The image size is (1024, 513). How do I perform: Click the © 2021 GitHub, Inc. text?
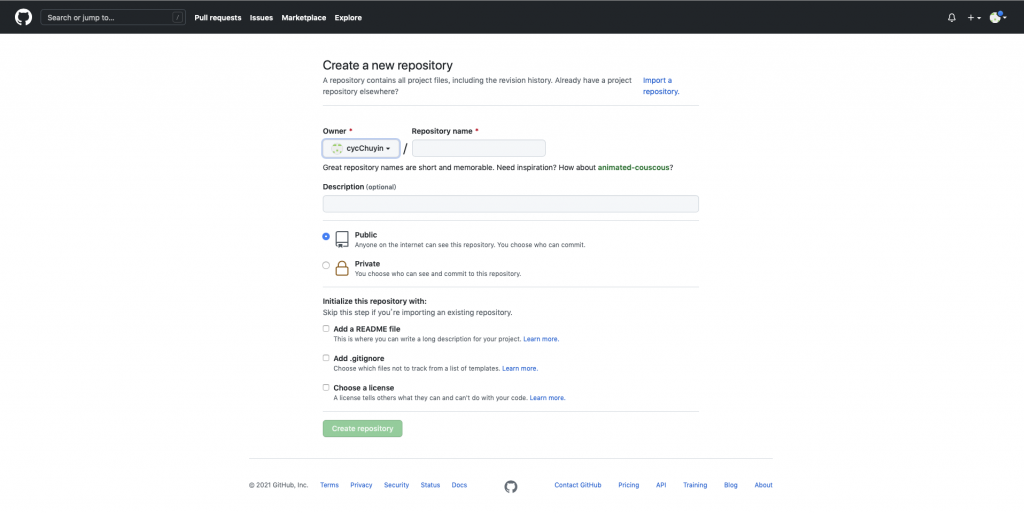tap(278, 485)
